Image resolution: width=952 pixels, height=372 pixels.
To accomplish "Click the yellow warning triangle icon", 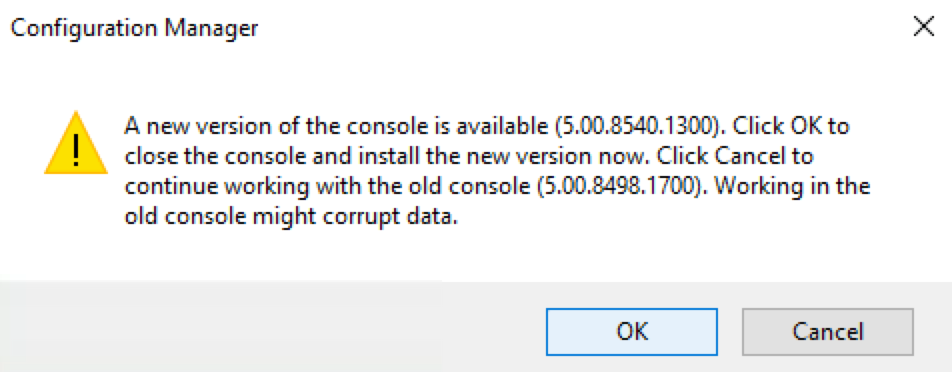I will [76, 143].
